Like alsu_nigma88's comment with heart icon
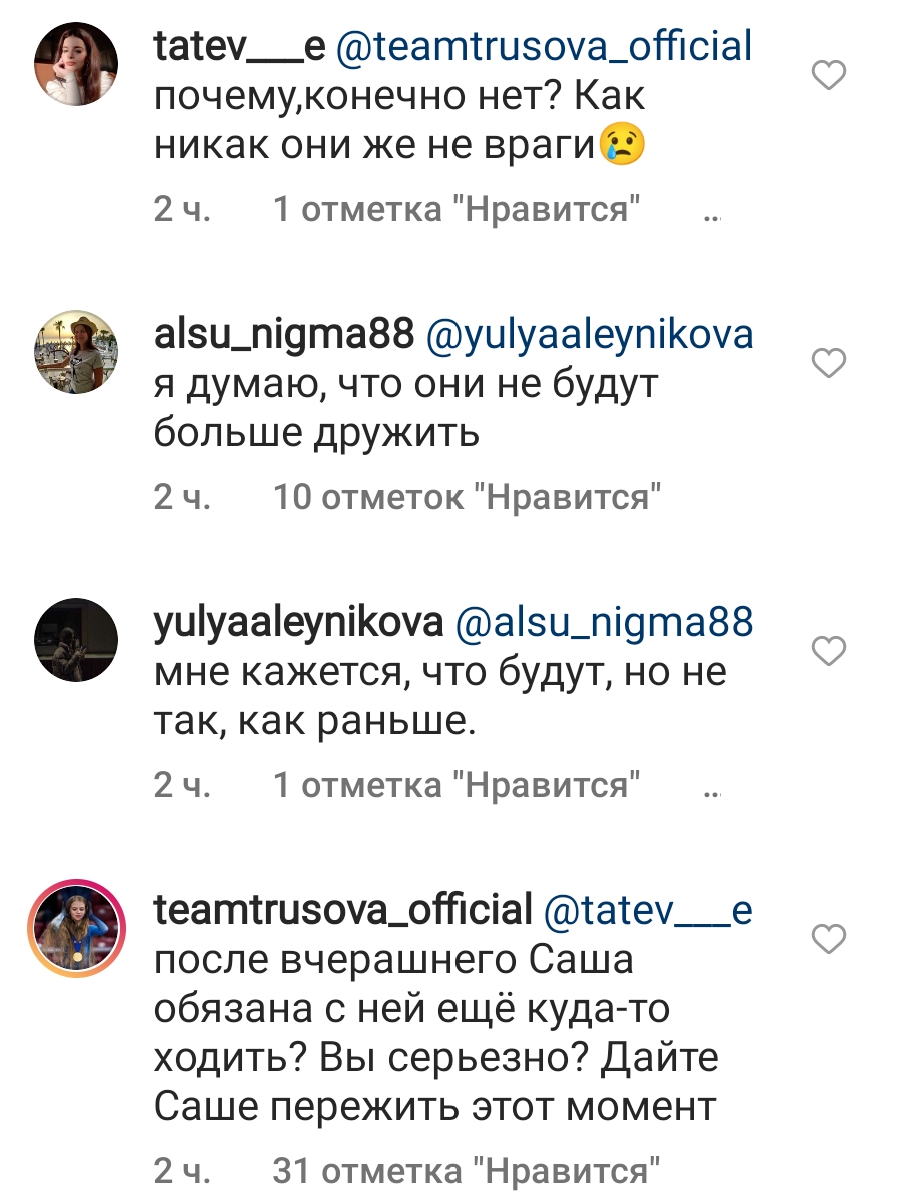The width and height of the screenshot is (912, 1196). click(x=829, y=362)
